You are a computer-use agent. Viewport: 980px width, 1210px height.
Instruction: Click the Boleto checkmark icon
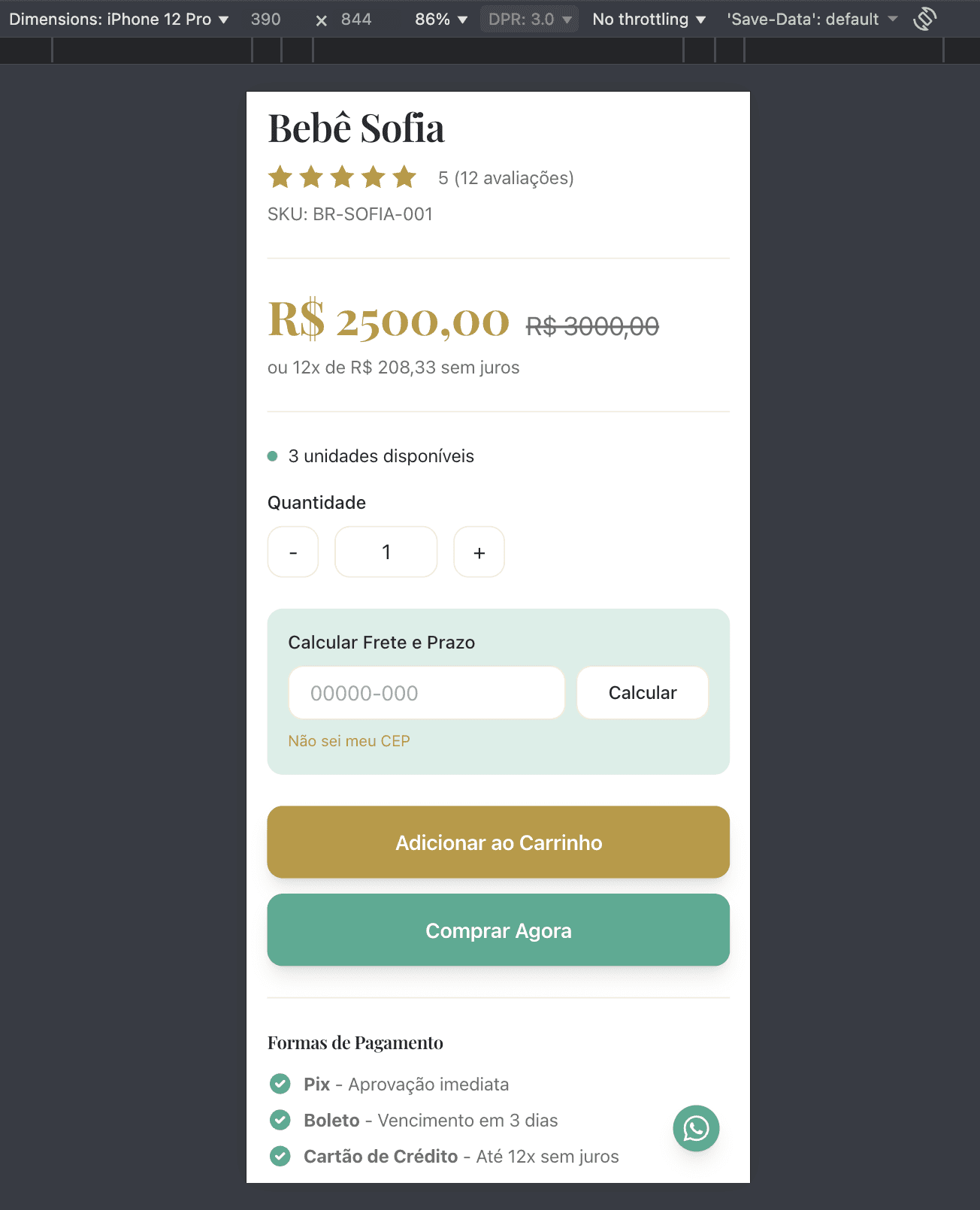point(280,1120)
